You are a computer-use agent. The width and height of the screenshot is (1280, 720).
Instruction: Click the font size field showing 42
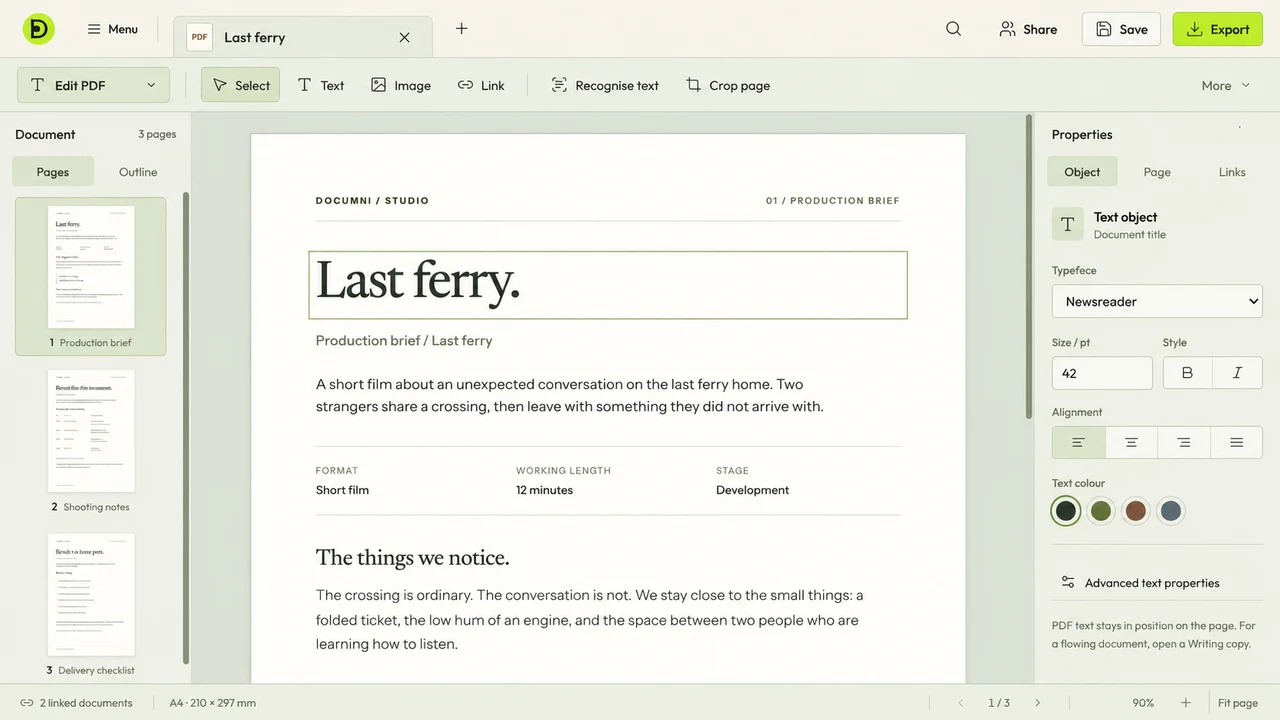point(1102,373)
